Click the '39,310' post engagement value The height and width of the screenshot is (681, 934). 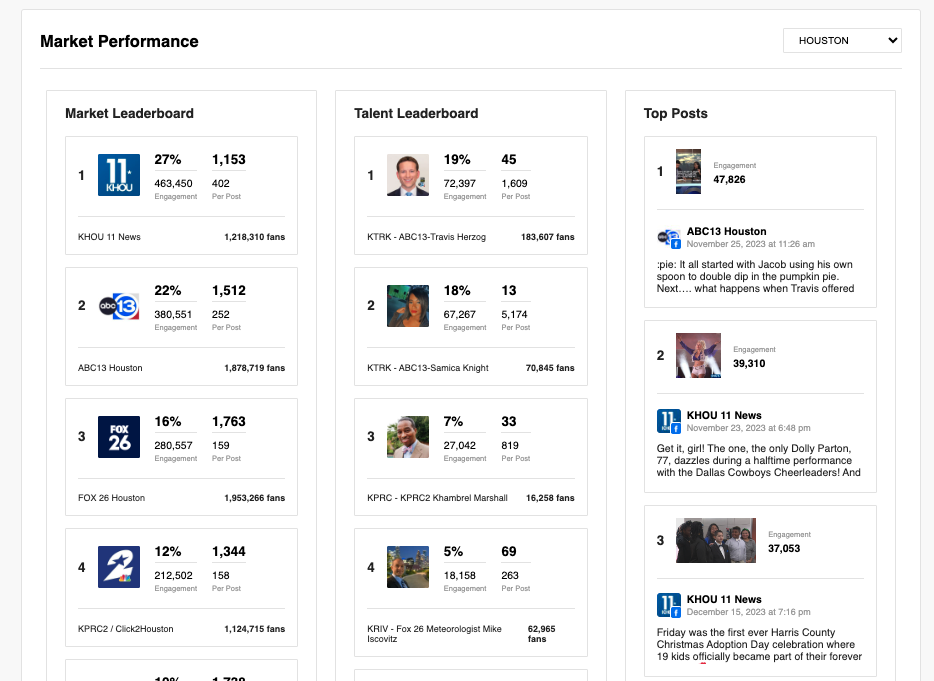[x=749, y=363]
